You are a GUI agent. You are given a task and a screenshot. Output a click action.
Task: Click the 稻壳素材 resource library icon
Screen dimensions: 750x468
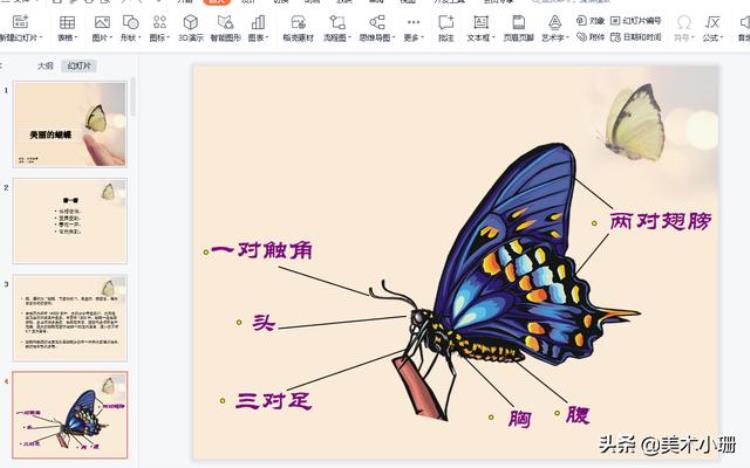[297, 23]
